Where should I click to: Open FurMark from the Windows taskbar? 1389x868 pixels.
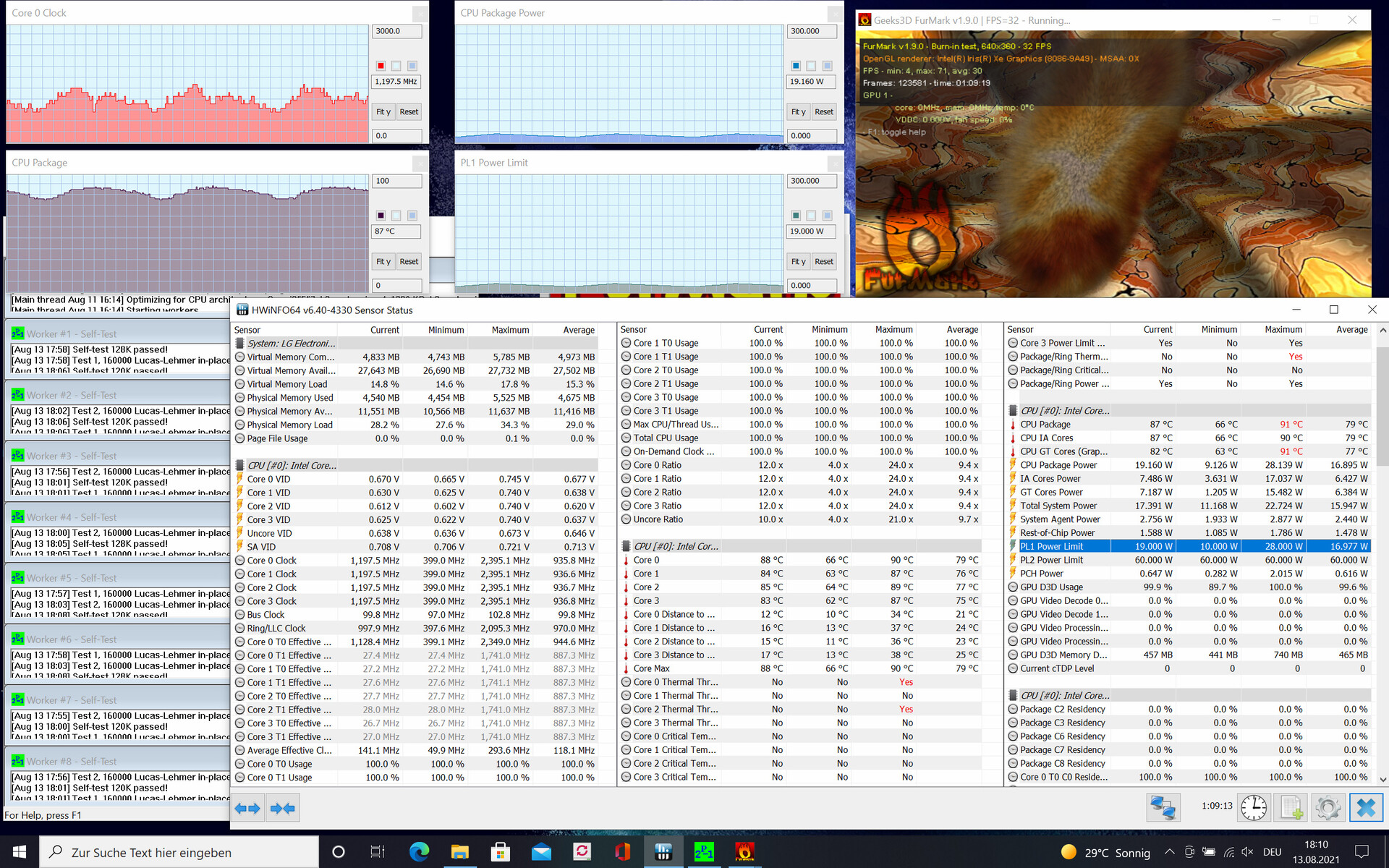coord(744,852)
